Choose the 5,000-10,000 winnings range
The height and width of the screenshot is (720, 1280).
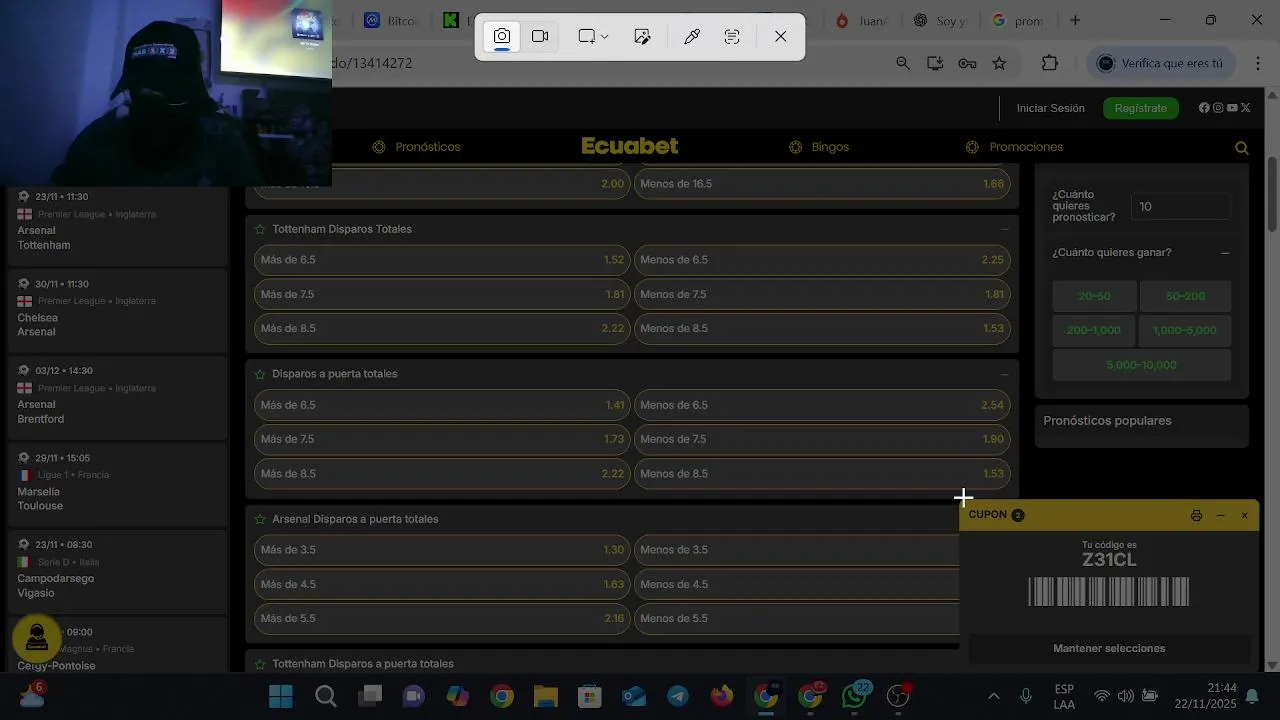pyautogui.click(x=1141, y=365)
